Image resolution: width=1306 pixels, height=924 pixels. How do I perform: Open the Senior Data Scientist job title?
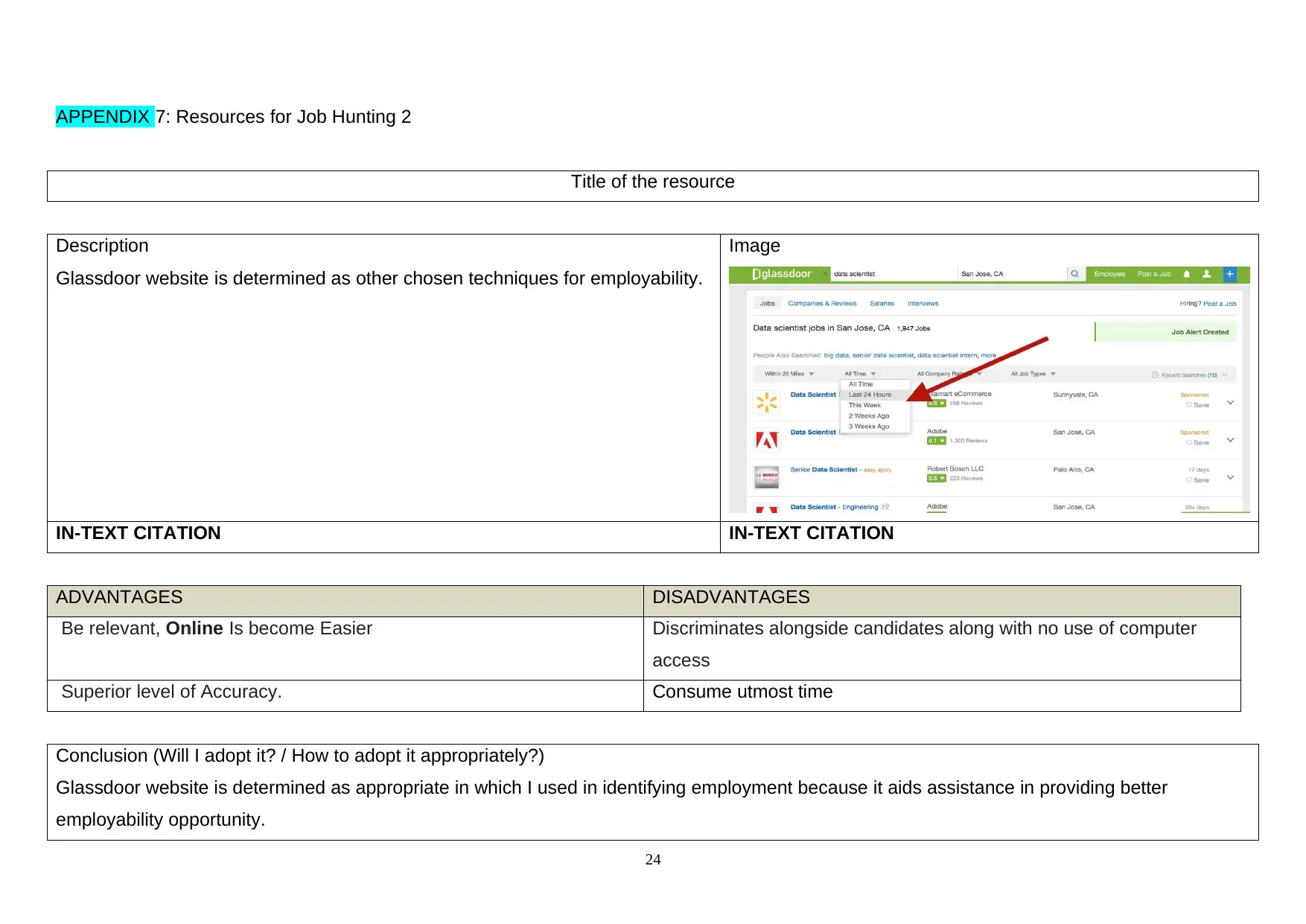pos(824,469)
